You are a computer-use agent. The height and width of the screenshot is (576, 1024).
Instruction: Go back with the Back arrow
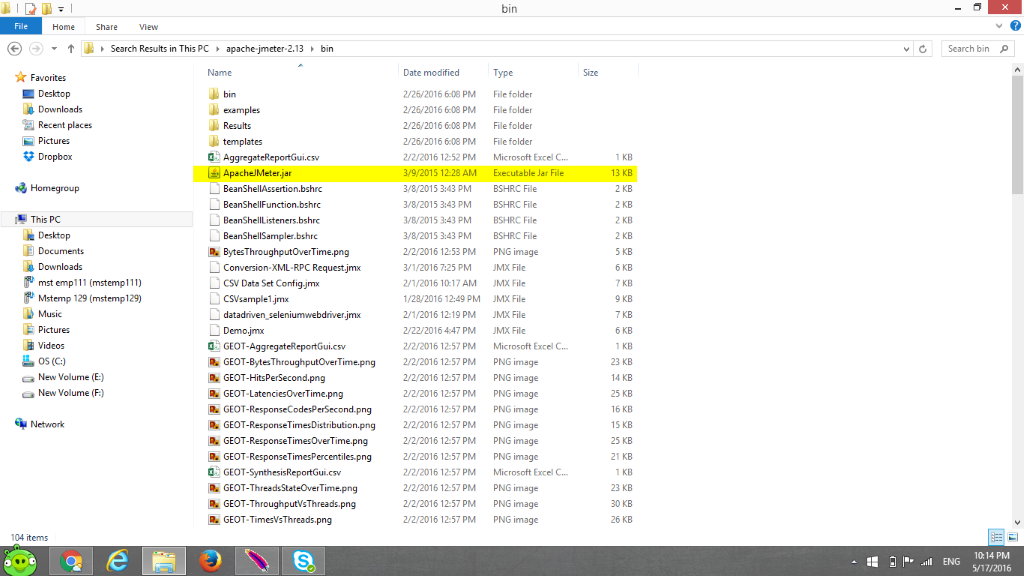point(14,48)
